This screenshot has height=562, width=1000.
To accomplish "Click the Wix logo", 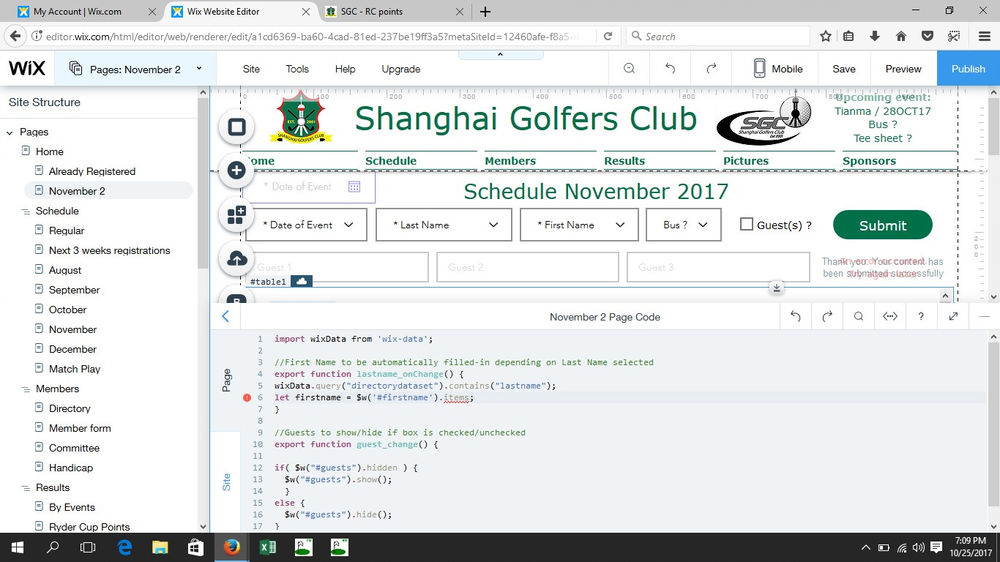I will click(27, 68).
